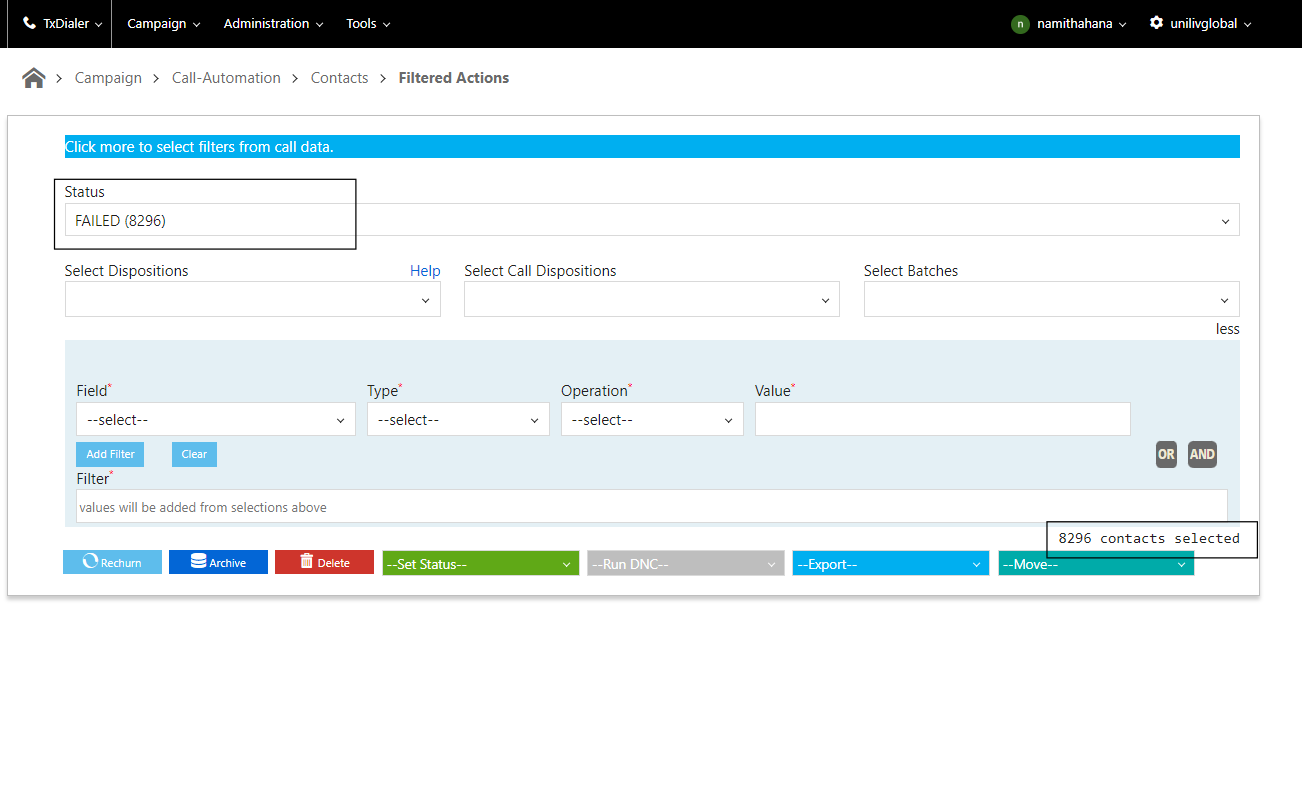Toggle the AND filter operator

[x=1202, y=454]
